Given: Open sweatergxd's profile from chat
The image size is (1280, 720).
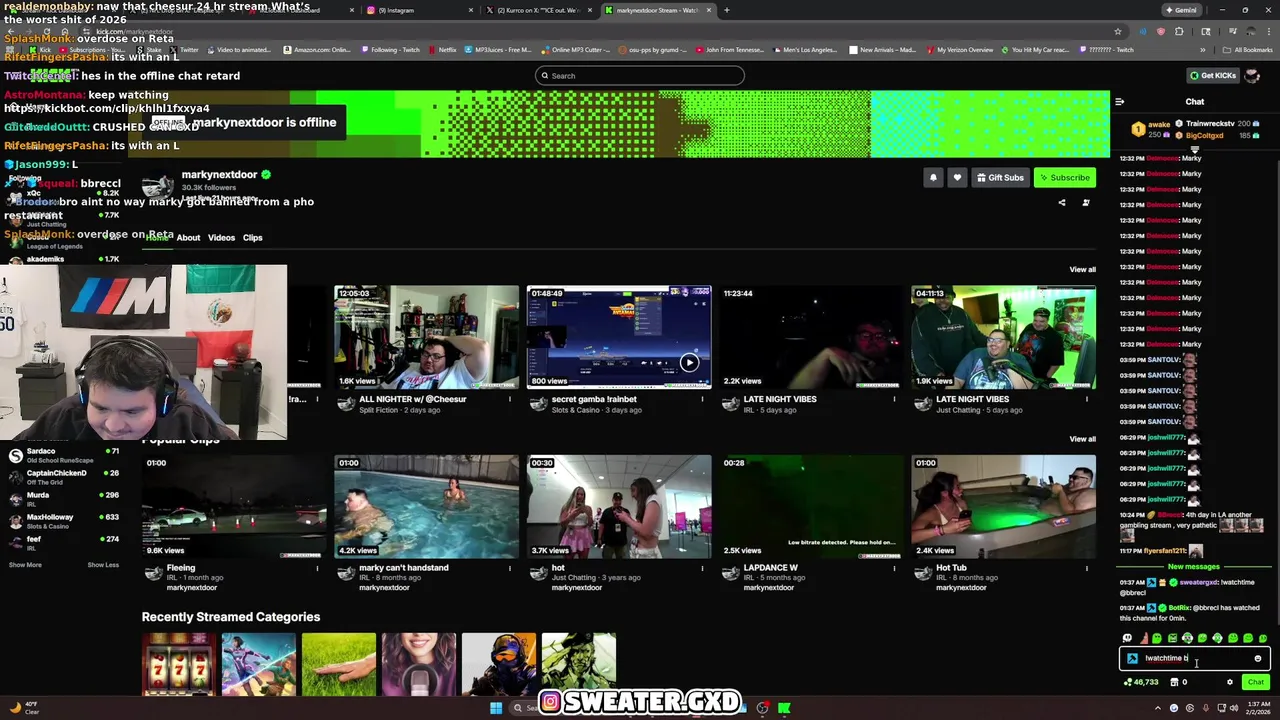Looking at the screenshot, I should point(1199,583).
